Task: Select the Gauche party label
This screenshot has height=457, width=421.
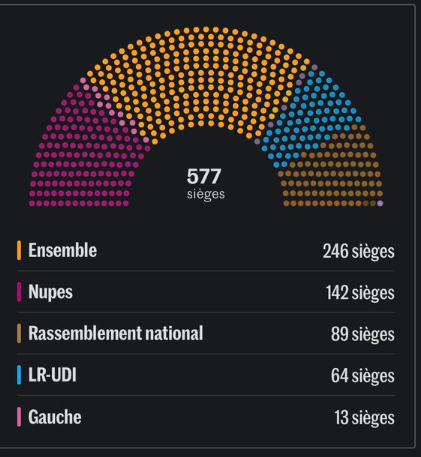Action: 55,417
